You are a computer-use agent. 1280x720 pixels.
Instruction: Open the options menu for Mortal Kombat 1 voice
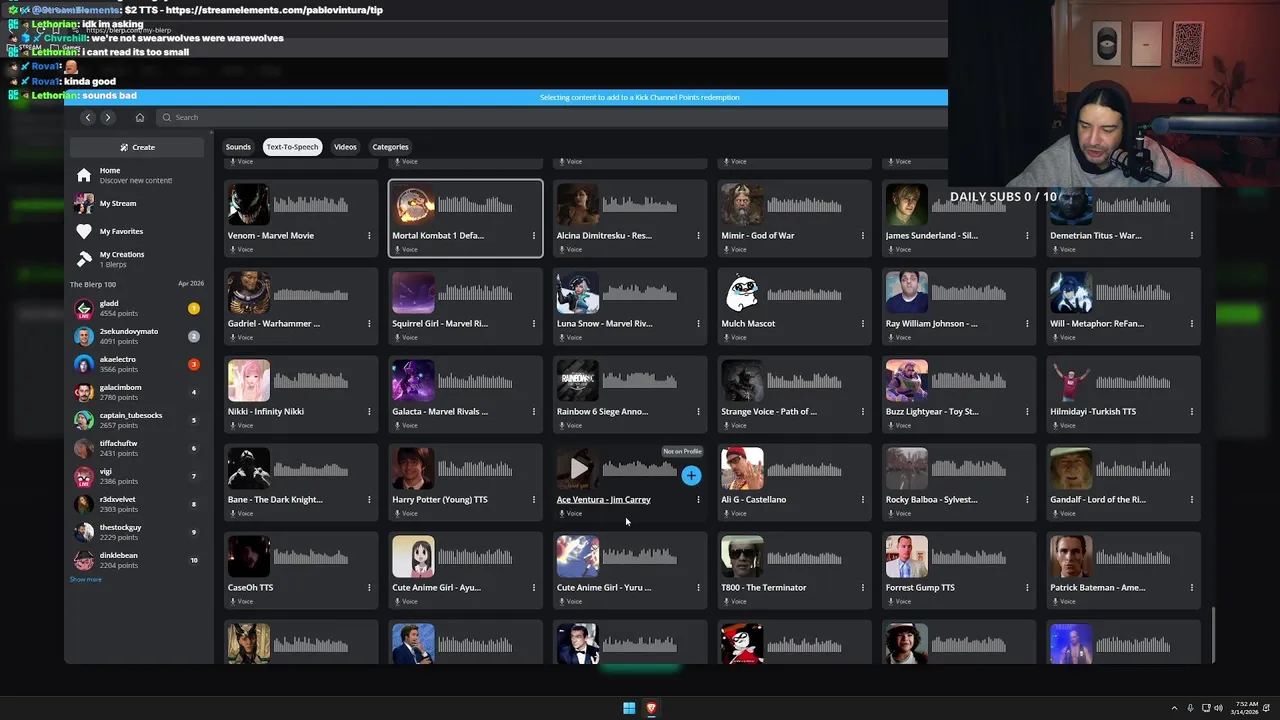pyautogui.click(x=533, y=236)
